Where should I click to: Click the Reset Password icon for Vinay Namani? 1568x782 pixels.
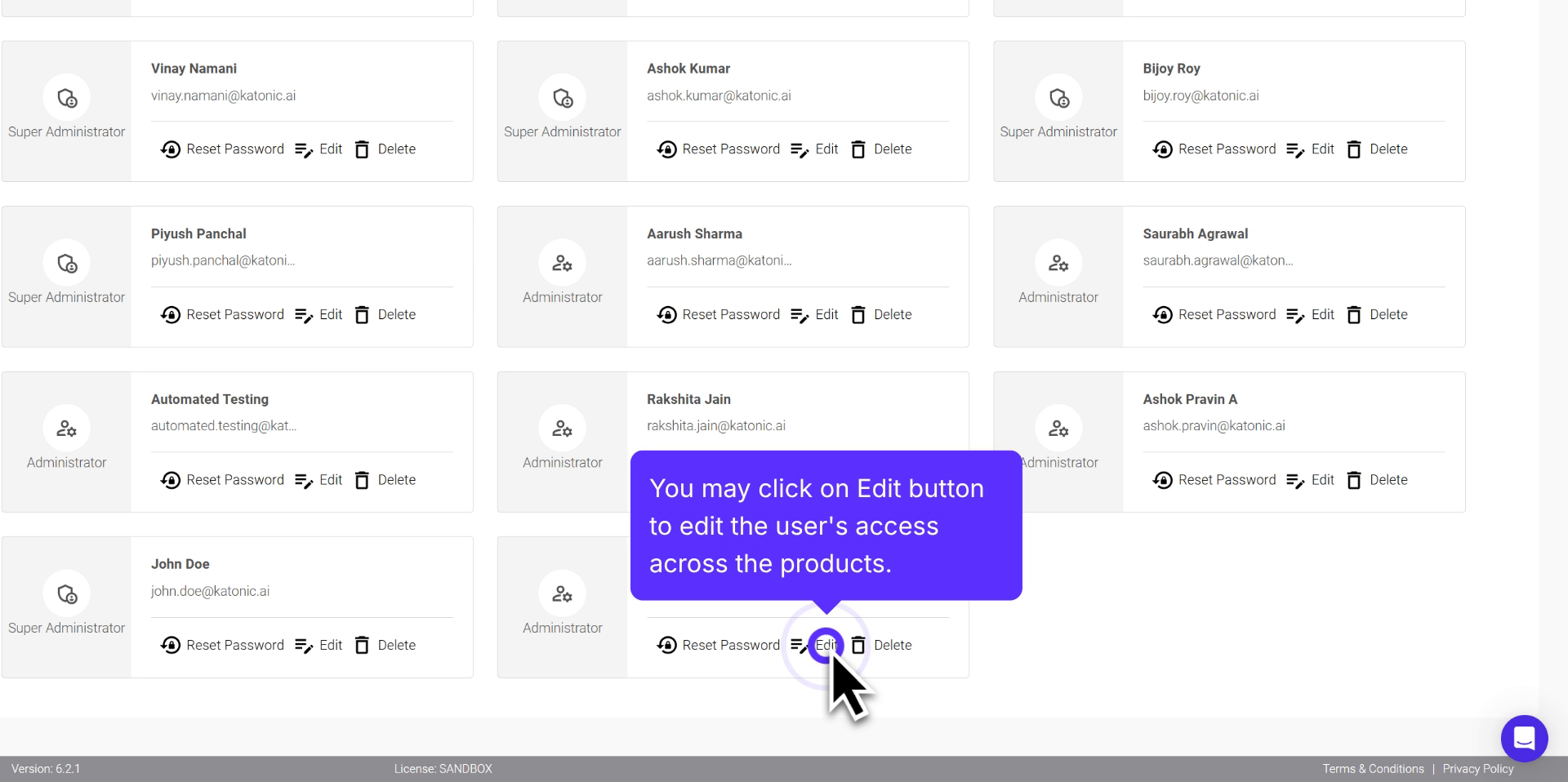171,149
